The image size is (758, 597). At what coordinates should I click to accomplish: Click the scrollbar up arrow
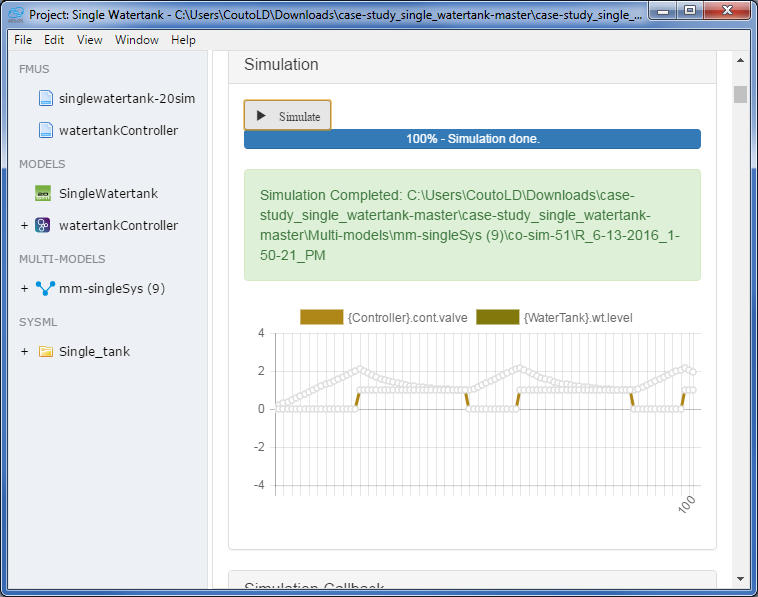(740, 60)
